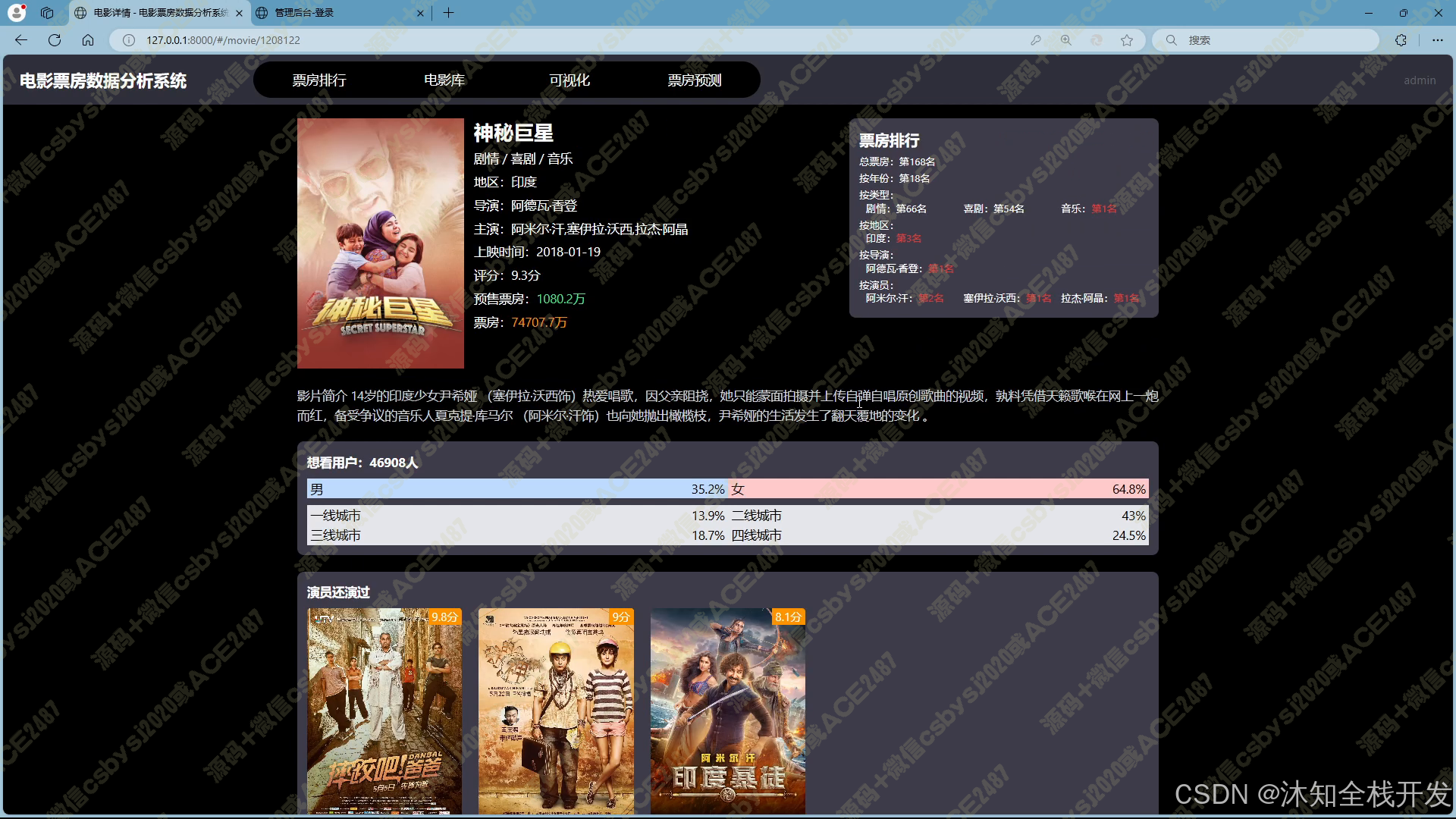Open the 票房排行 menu item
This screenshot has height=819, width=1456.
click(319, 80)
